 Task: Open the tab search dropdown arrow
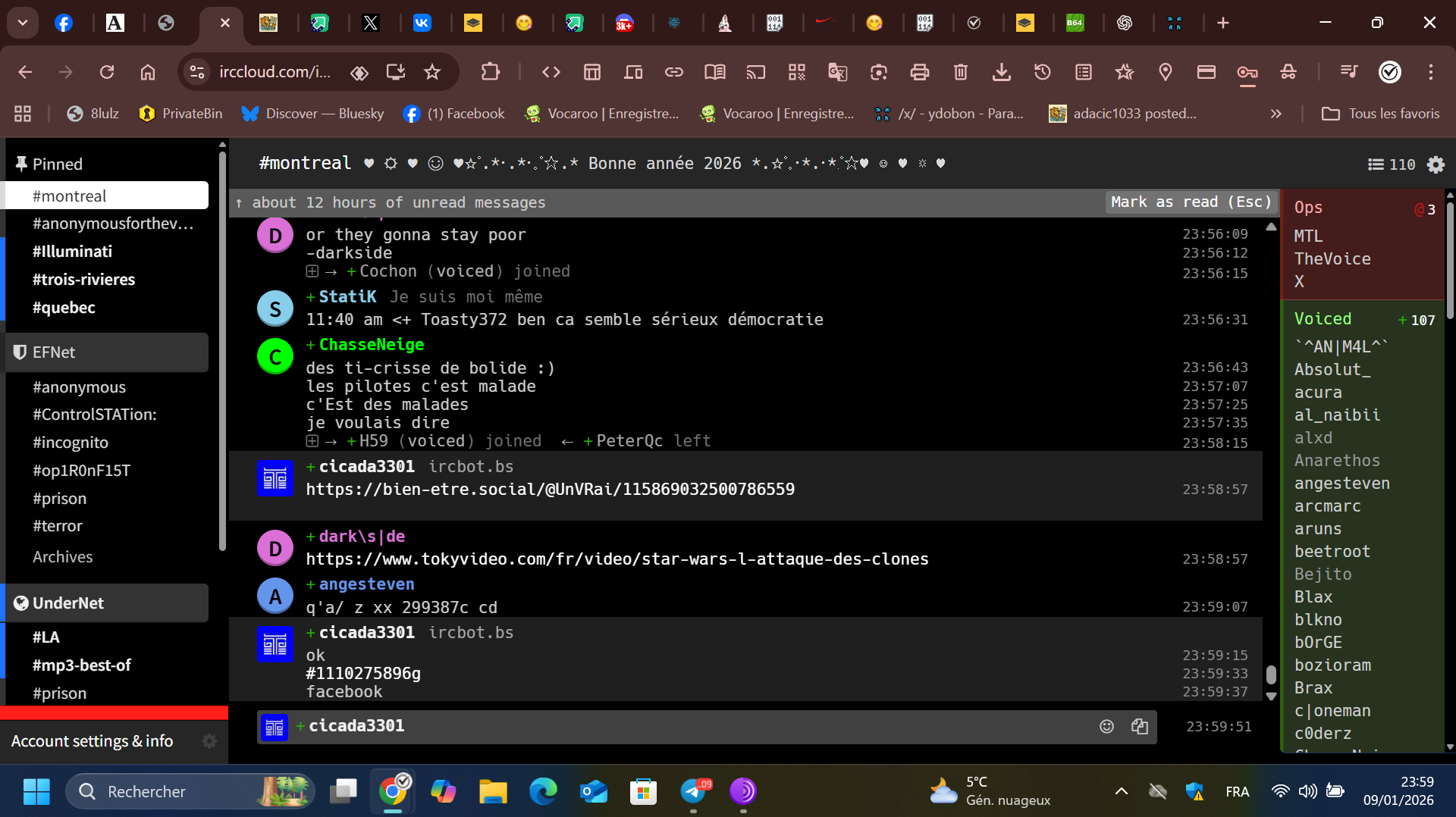click(23, 23)
